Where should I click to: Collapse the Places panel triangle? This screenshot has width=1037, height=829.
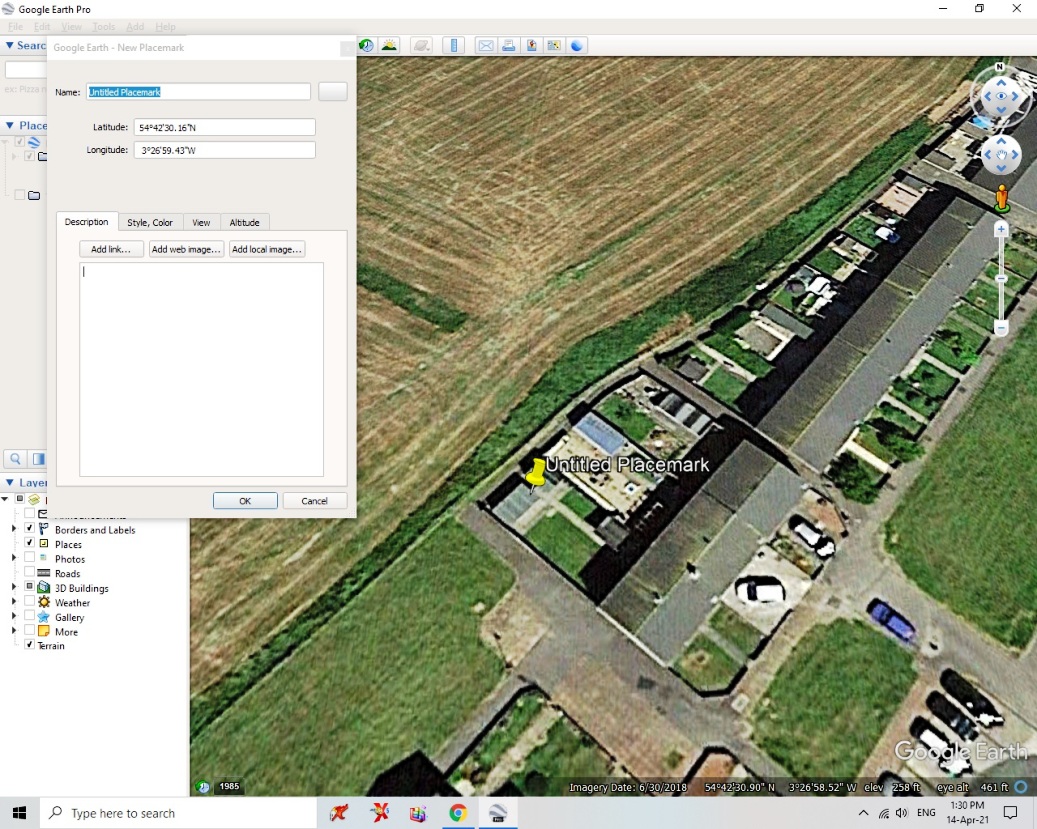click(9, 125)
